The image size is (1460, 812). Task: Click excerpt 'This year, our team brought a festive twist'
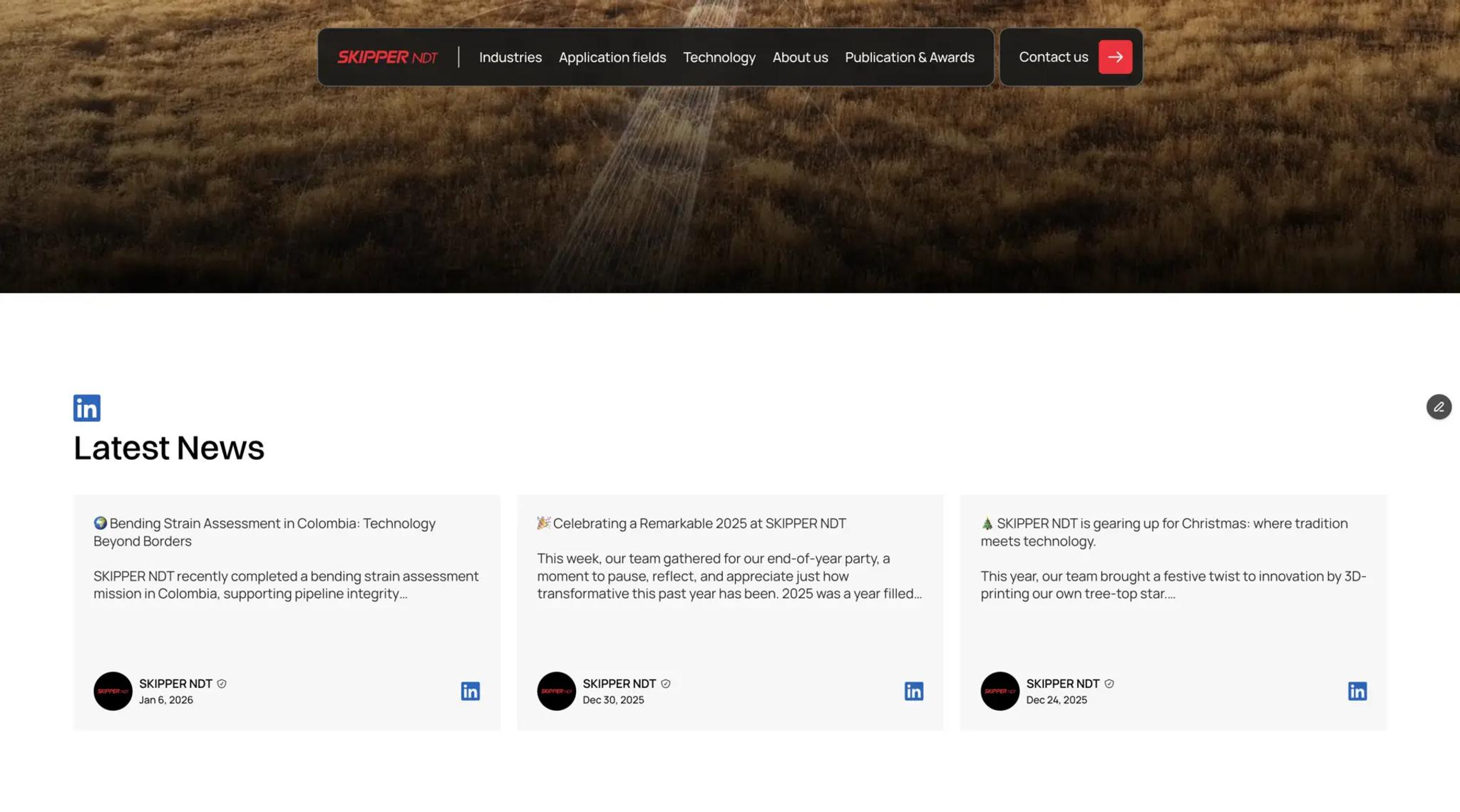click(1173, 585)
